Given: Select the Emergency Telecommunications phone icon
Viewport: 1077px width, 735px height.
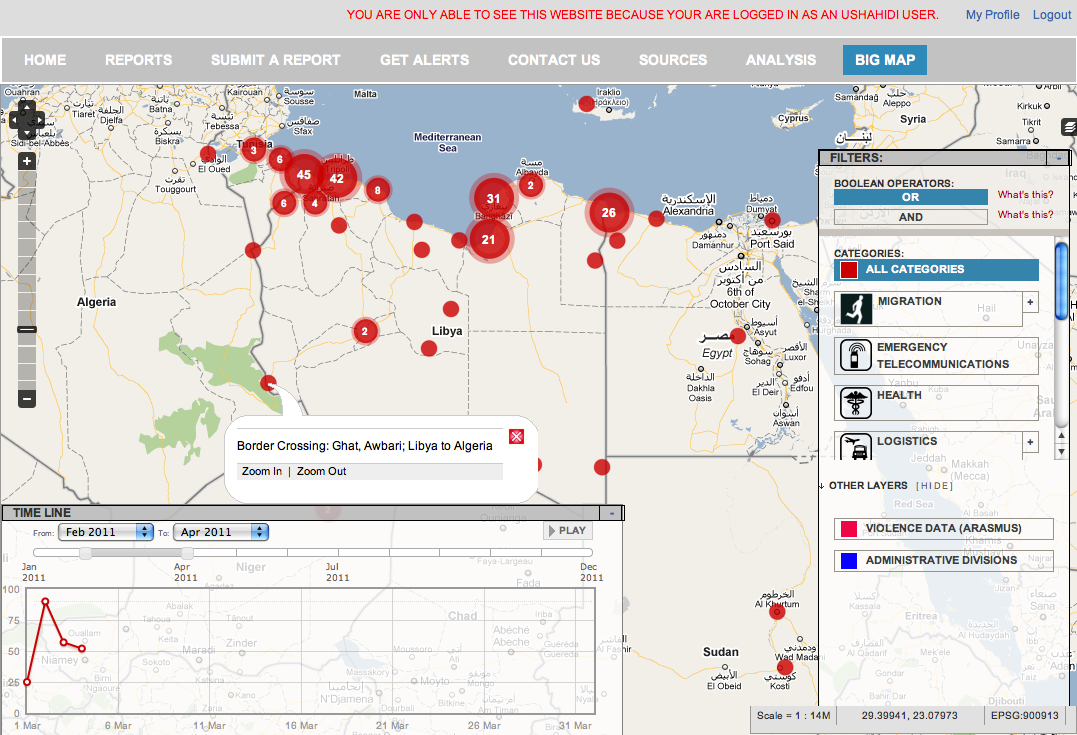Looking at the screenshot, I should 856,356.
